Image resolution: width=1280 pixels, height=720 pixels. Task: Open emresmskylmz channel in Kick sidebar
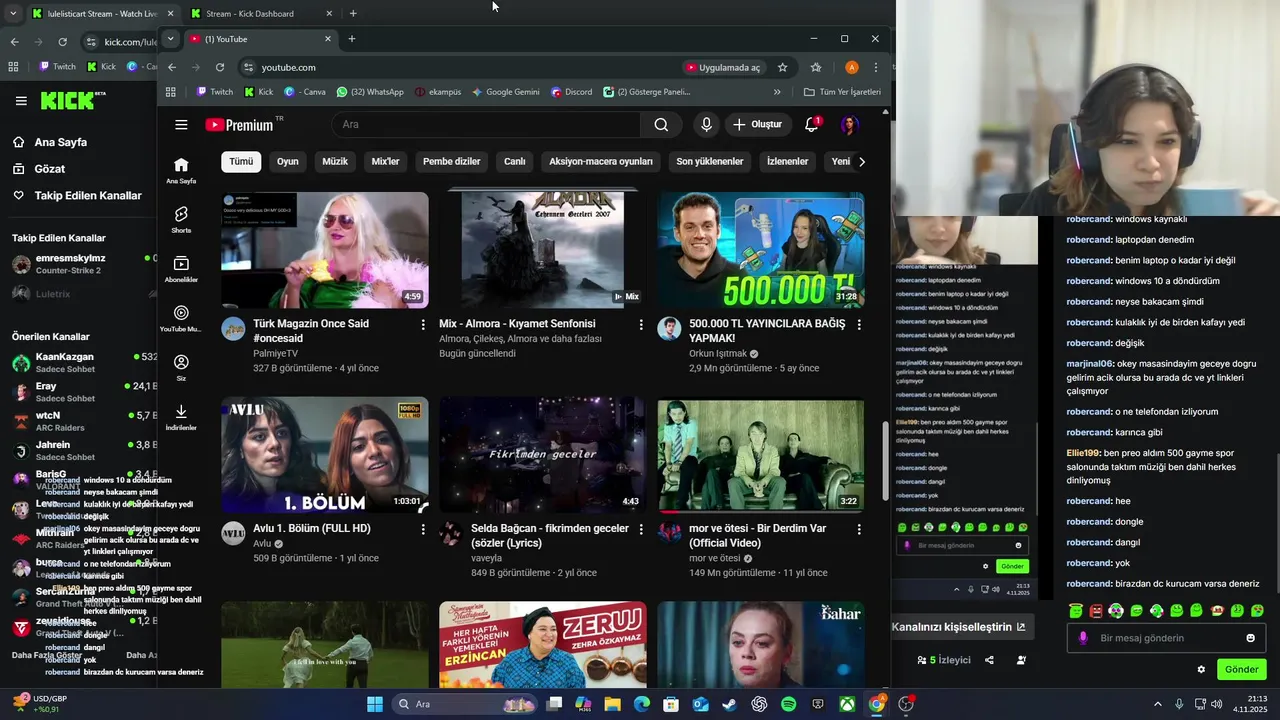click(80, 264)
